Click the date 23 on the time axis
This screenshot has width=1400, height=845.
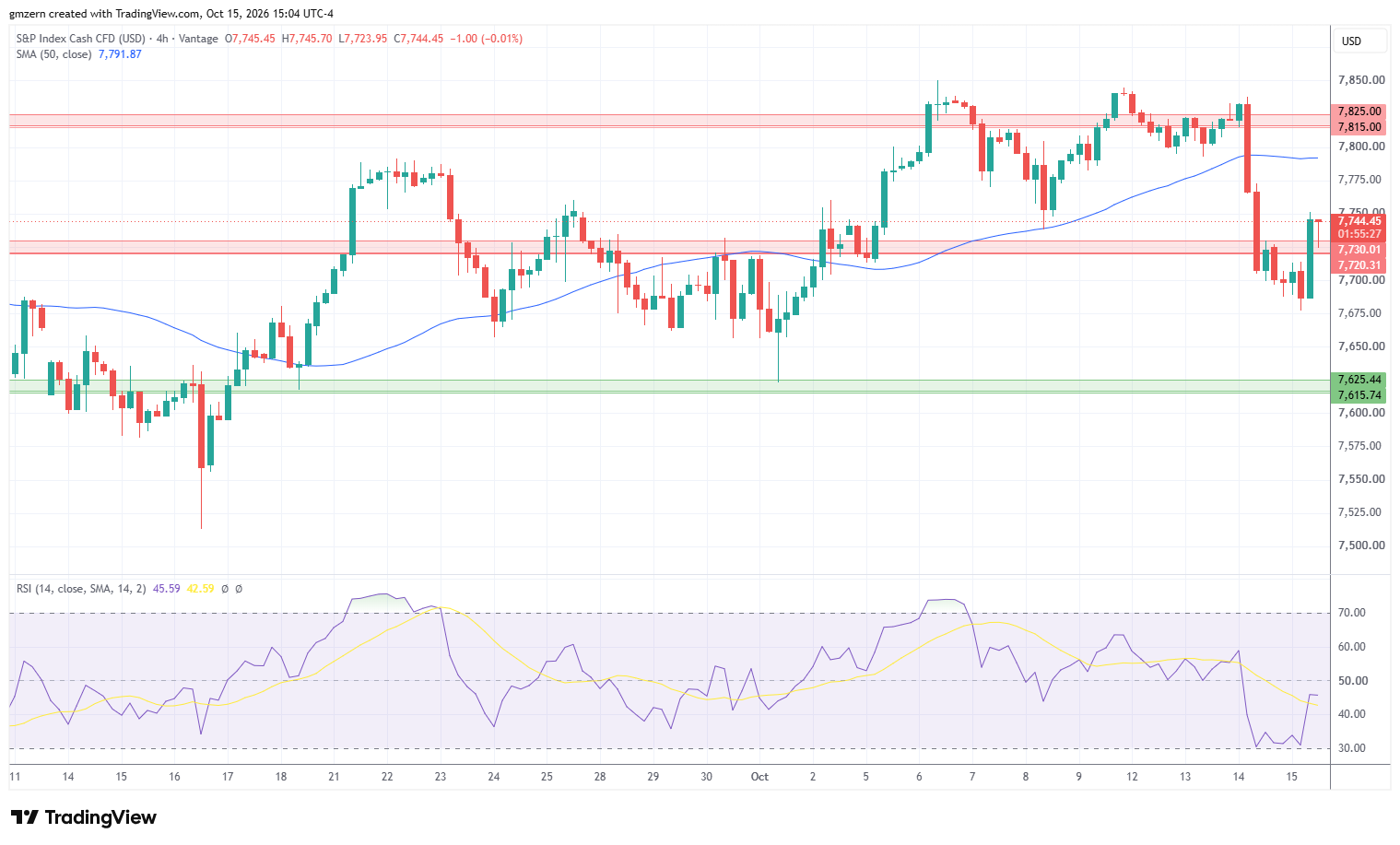click(x=441, y=777)
